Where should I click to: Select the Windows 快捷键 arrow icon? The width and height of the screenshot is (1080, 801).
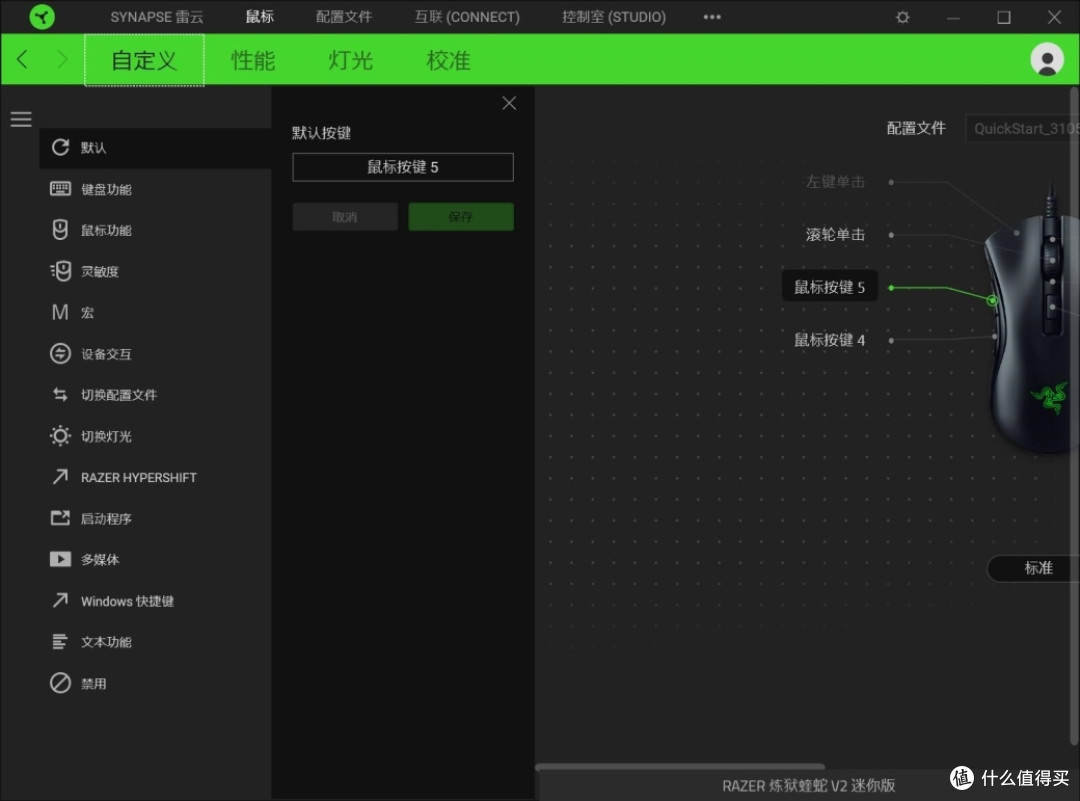point(61,601)
